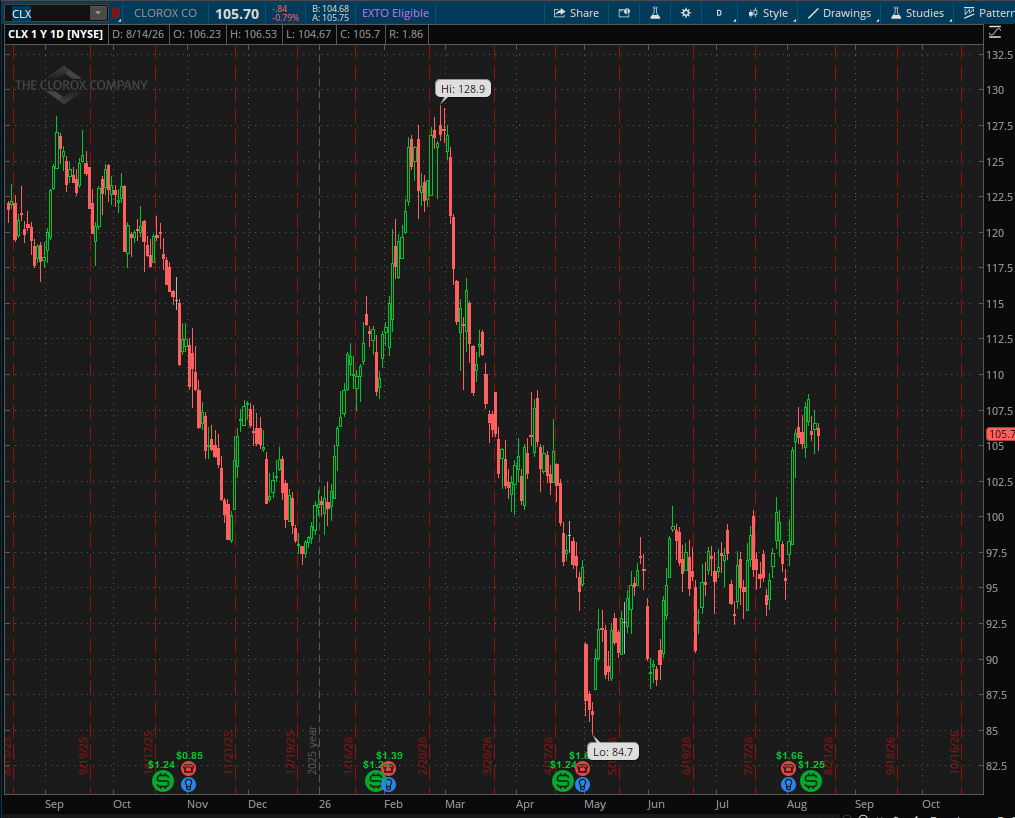Click the green dividend icon before Feb
The height and width of the screenshot is (818, 1015).
point(374,781)
